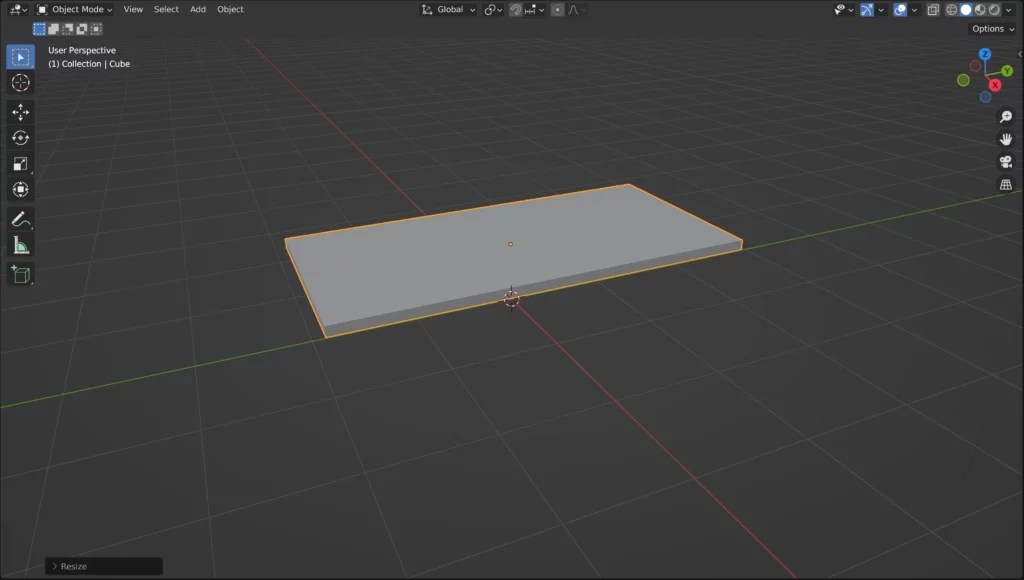The width and height of the screenshot is (1024, 580).
Task: Open the View menu
Action: click(133, 9)
